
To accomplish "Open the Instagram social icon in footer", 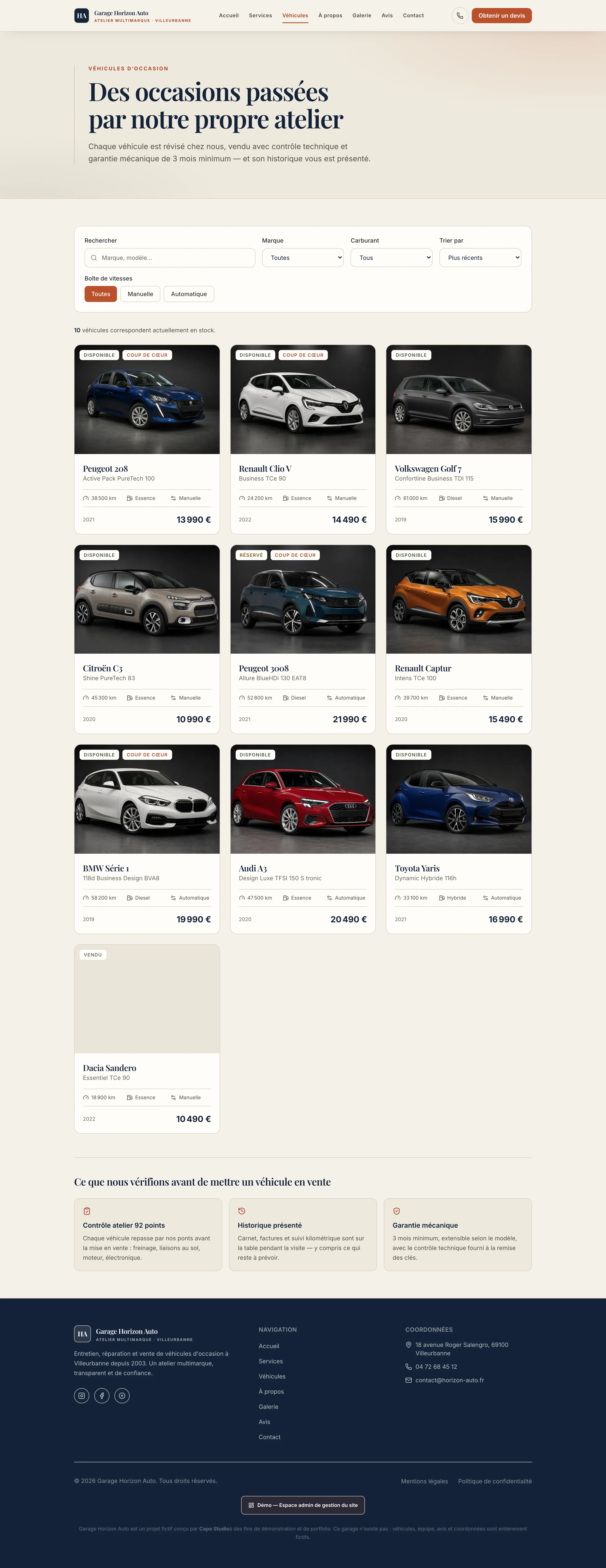I will coord(81,1396).
